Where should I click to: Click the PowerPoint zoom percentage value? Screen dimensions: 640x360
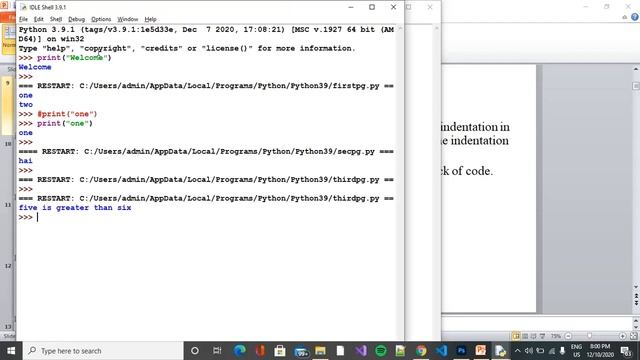[x=556, y=336]
